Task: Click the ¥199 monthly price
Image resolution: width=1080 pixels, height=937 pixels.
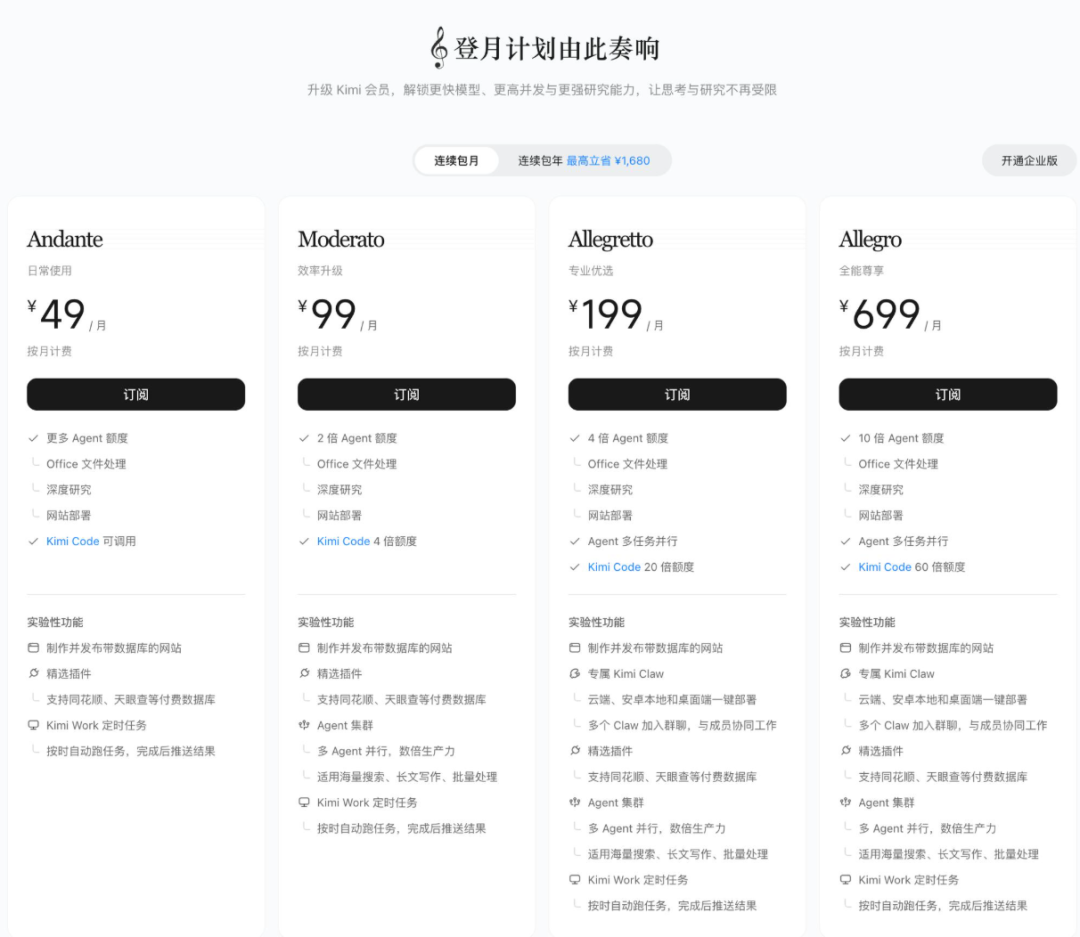Action: pos(616,314)
